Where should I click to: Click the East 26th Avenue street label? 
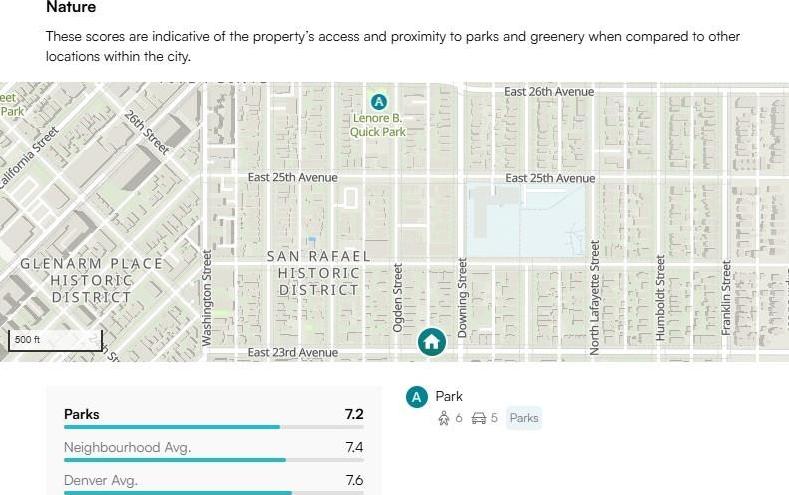click(549, 92)
